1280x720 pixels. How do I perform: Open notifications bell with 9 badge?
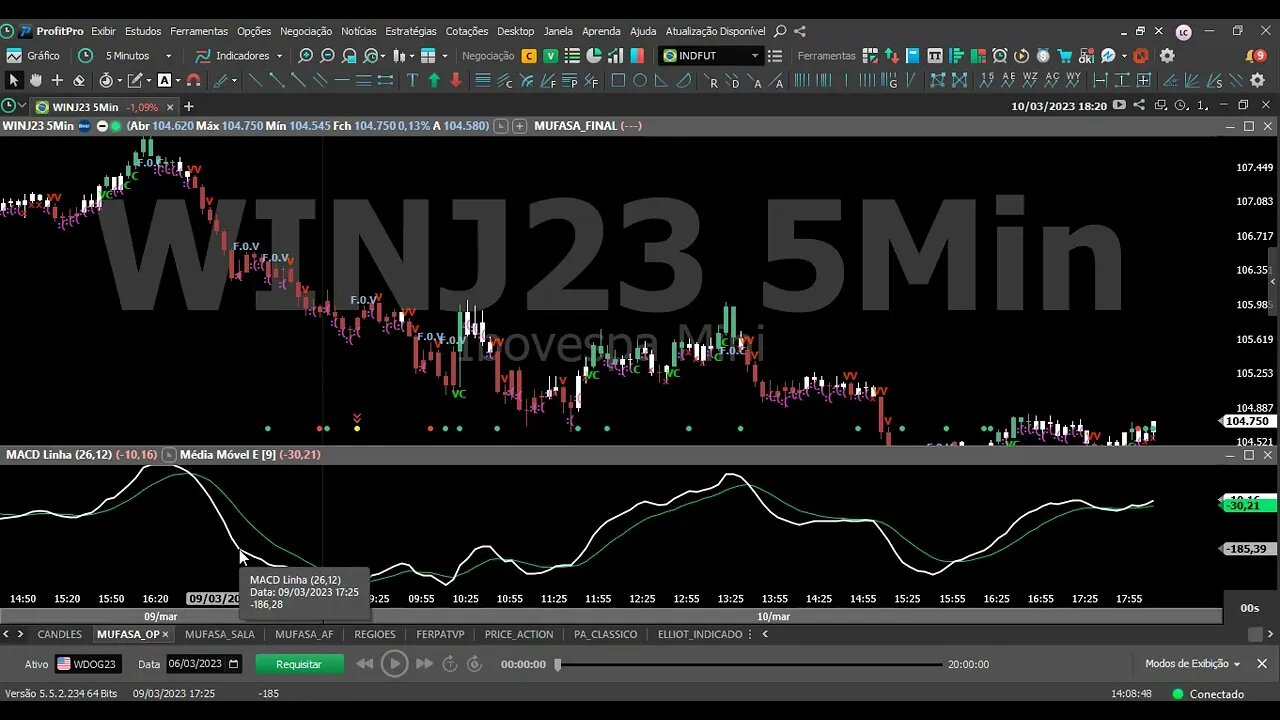(x=1254, y=56)
